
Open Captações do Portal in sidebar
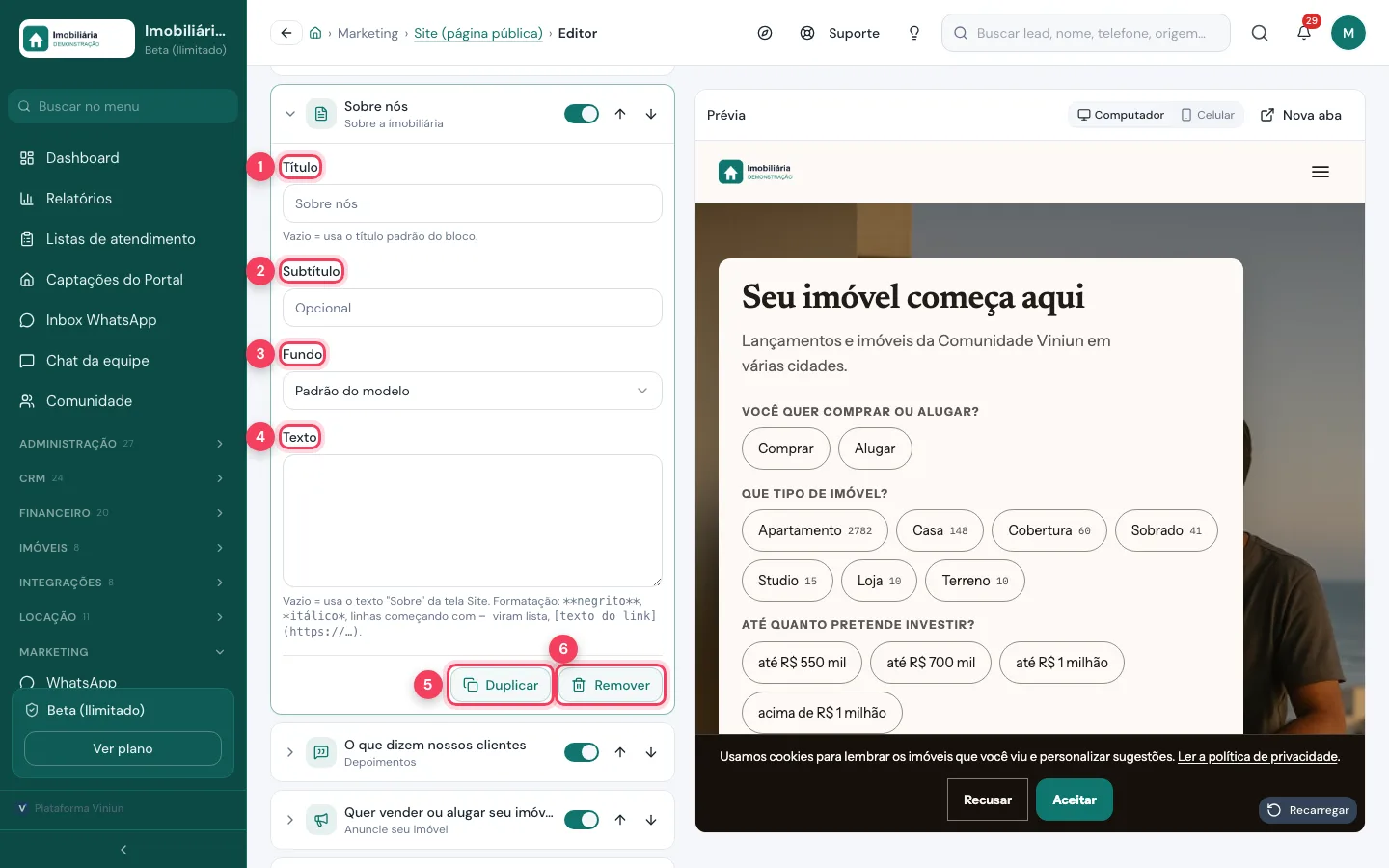pyautogui.click(x=123, y=280)
